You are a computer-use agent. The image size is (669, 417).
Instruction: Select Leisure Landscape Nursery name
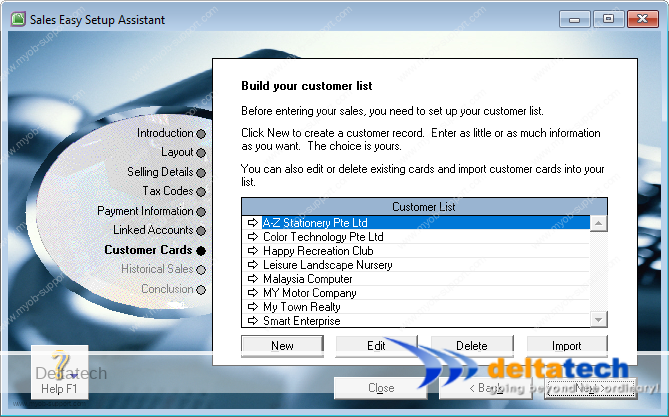328,265
